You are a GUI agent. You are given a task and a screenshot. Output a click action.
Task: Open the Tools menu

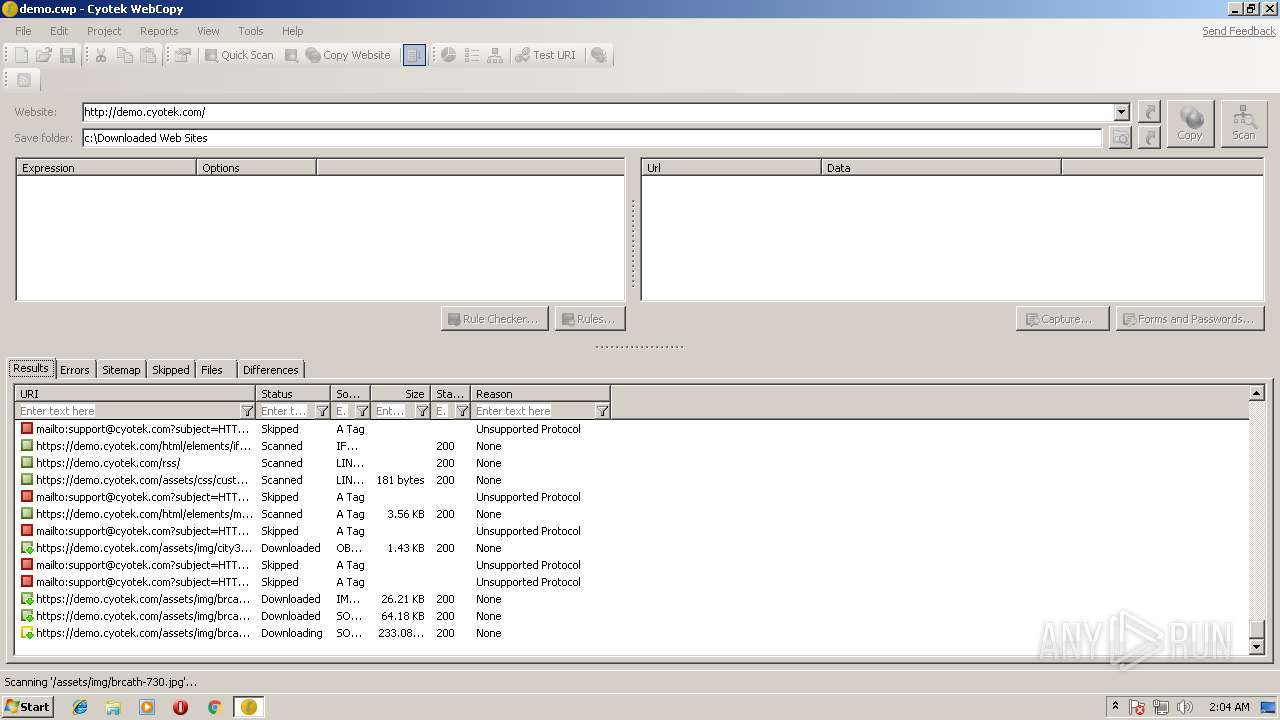click(x=251, y=31)
